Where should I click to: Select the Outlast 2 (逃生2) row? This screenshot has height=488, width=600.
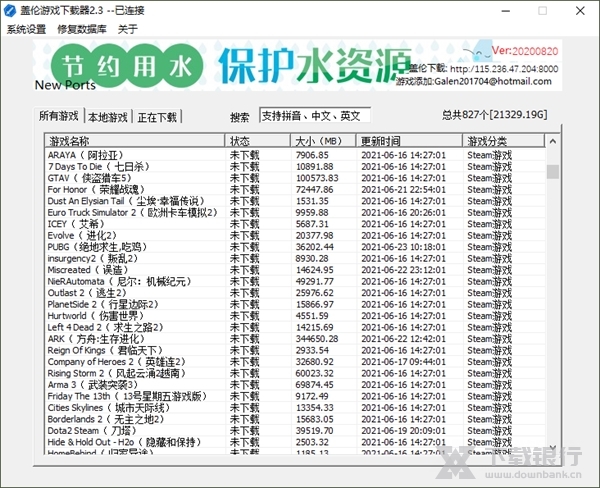click(x=295, y=293)
